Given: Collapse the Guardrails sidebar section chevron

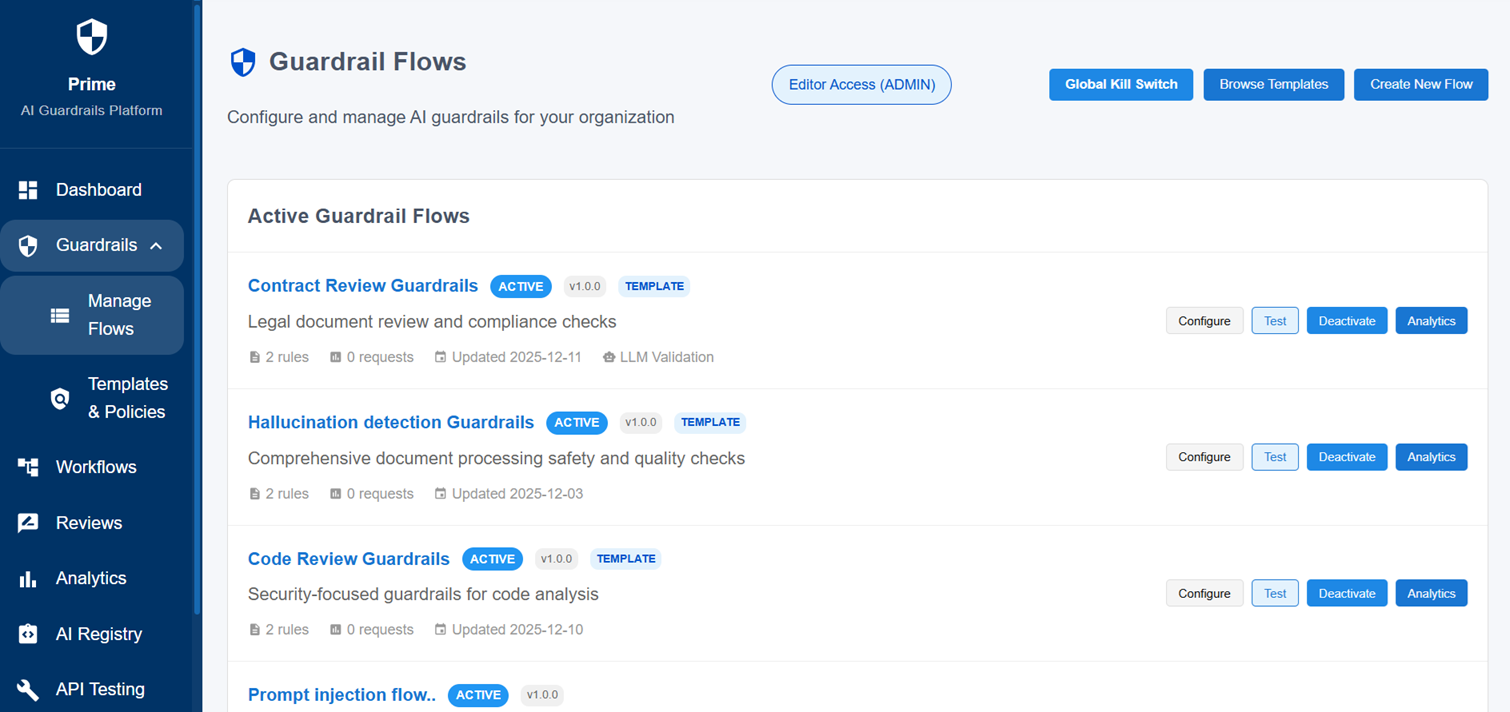Looking at the screenshot, I should (x=156, y=246).
